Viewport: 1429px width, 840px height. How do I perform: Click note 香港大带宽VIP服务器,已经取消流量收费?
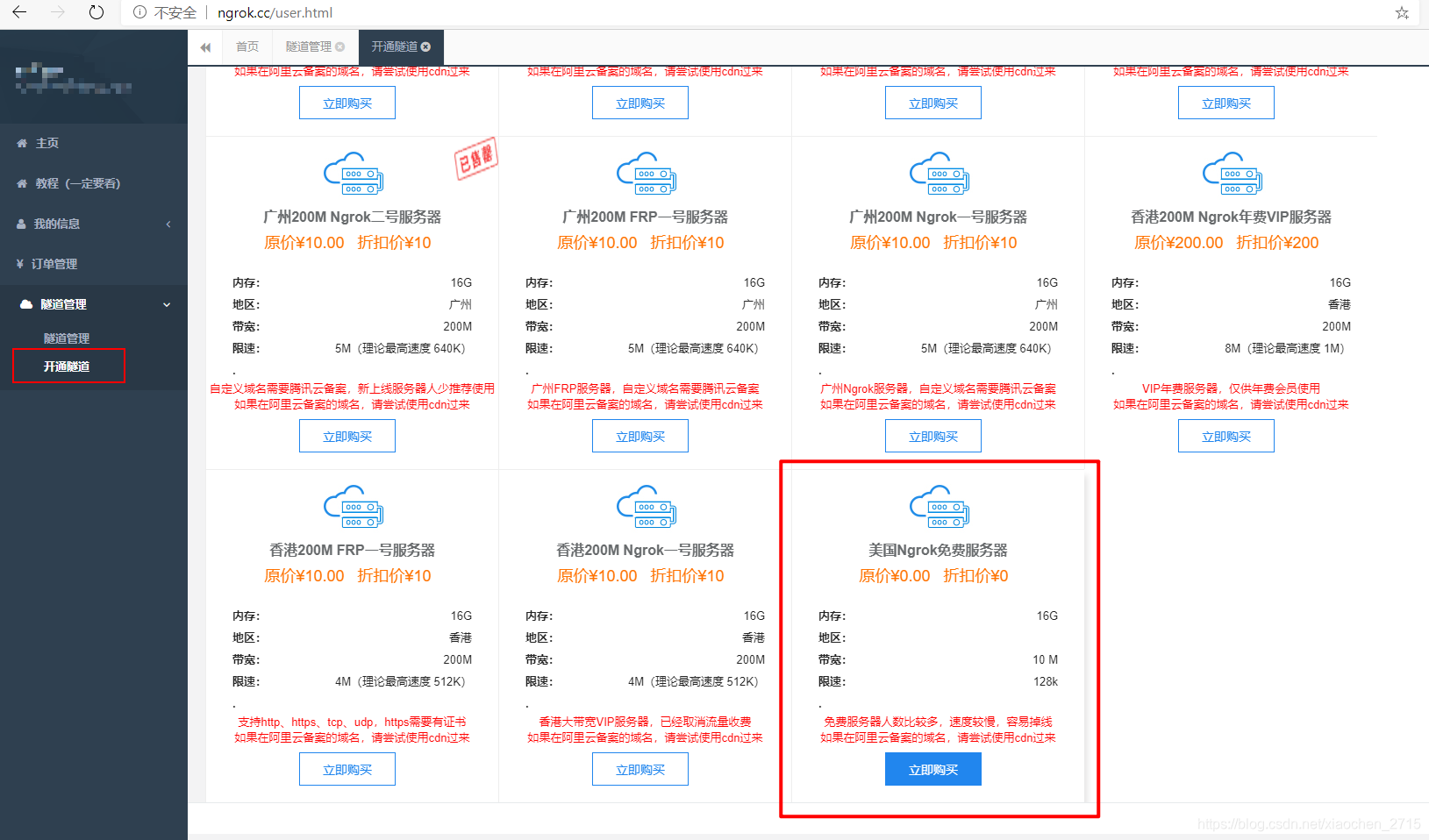pos(645,722)
